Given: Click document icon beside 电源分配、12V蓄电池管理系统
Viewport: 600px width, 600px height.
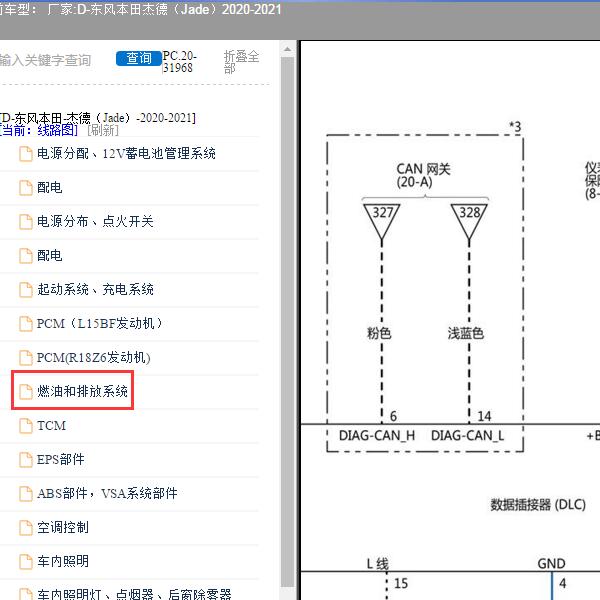Looking at the screenshot, I should (26, 154).
